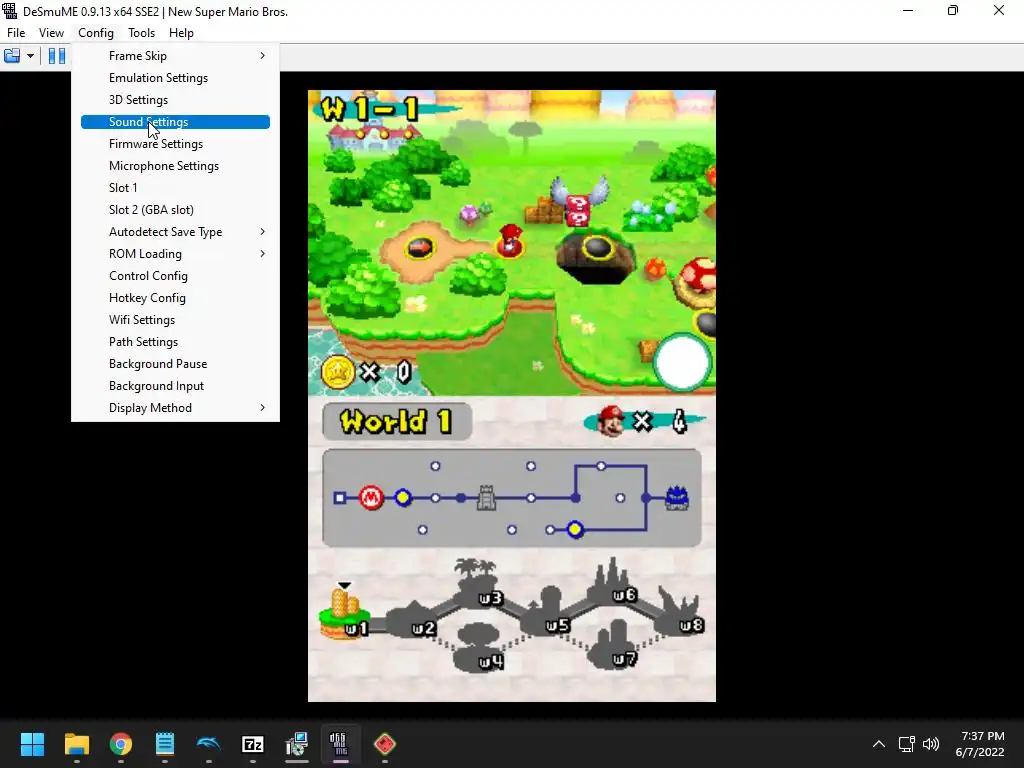Click the DeSmuME taskbar icon
The image size is (1024, 768).
point(340,744)
